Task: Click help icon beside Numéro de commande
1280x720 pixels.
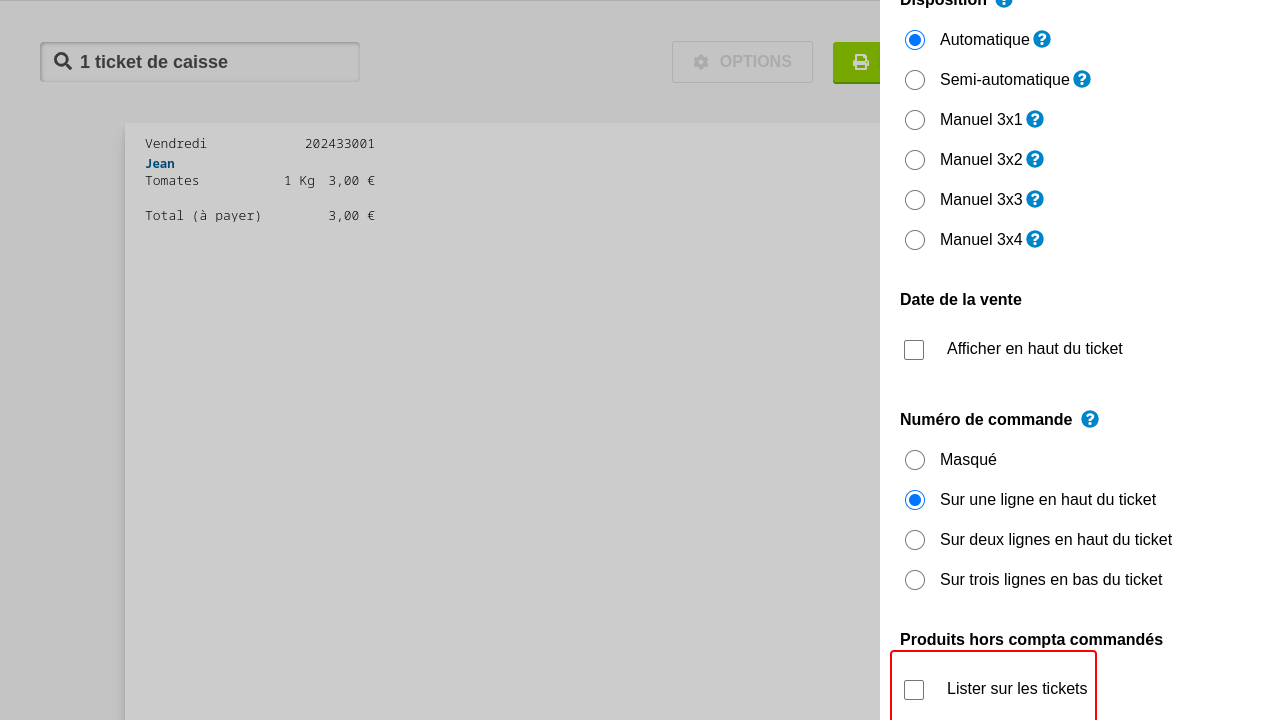Action: (x=1090, y=419)
